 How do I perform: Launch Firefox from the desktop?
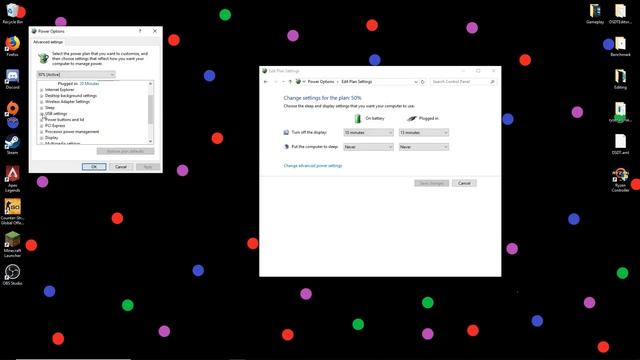click(12, 46)
